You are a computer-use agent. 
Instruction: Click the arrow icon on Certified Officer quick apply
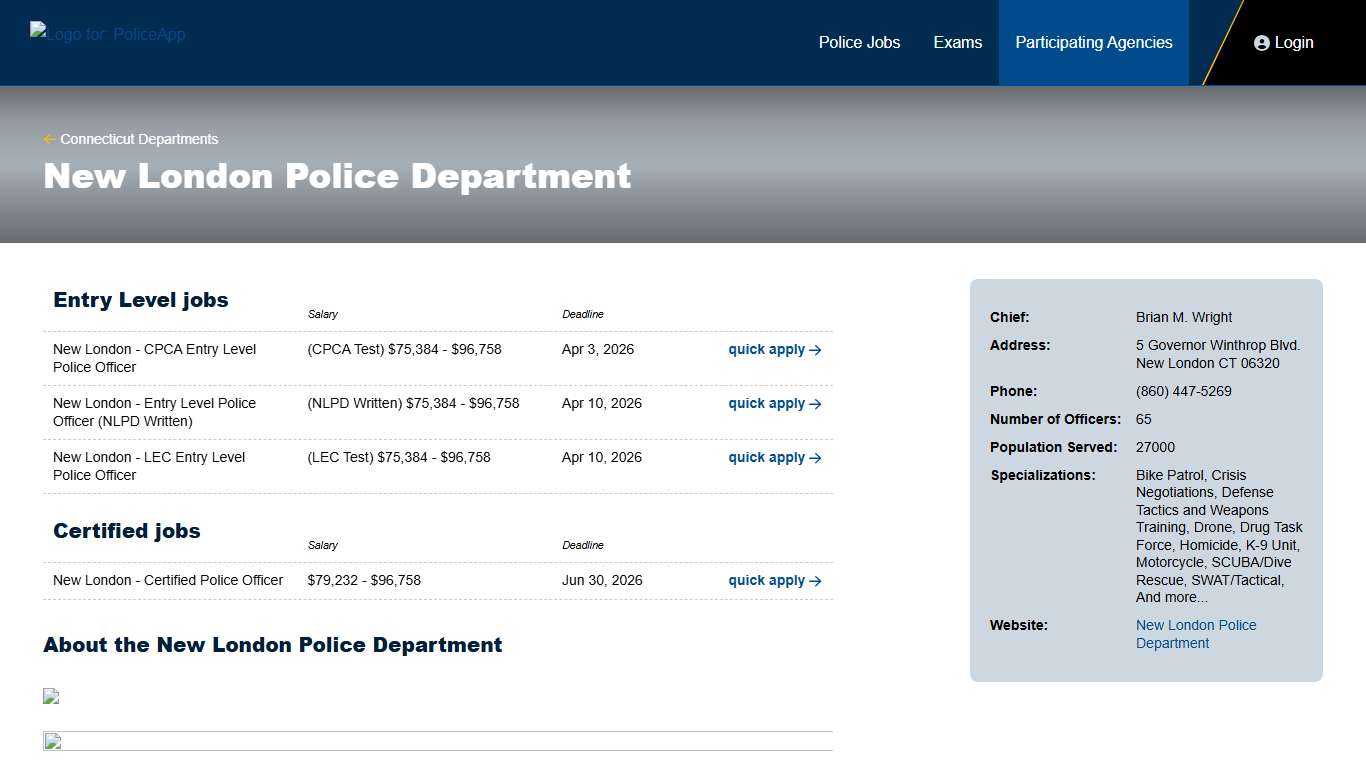tap(814, 581)
